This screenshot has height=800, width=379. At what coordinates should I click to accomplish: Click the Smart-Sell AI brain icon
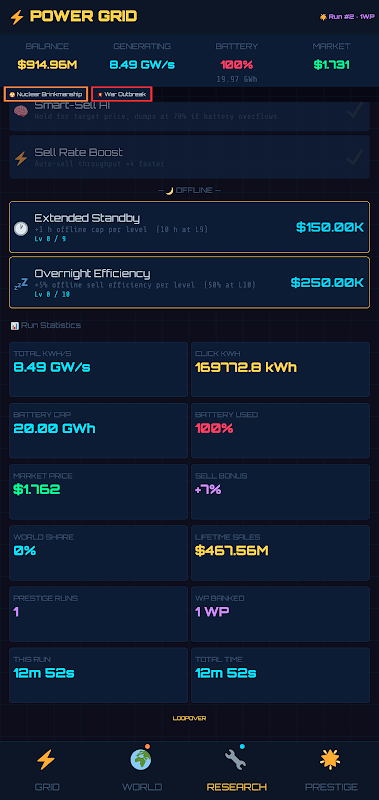[x=21, y=111]
